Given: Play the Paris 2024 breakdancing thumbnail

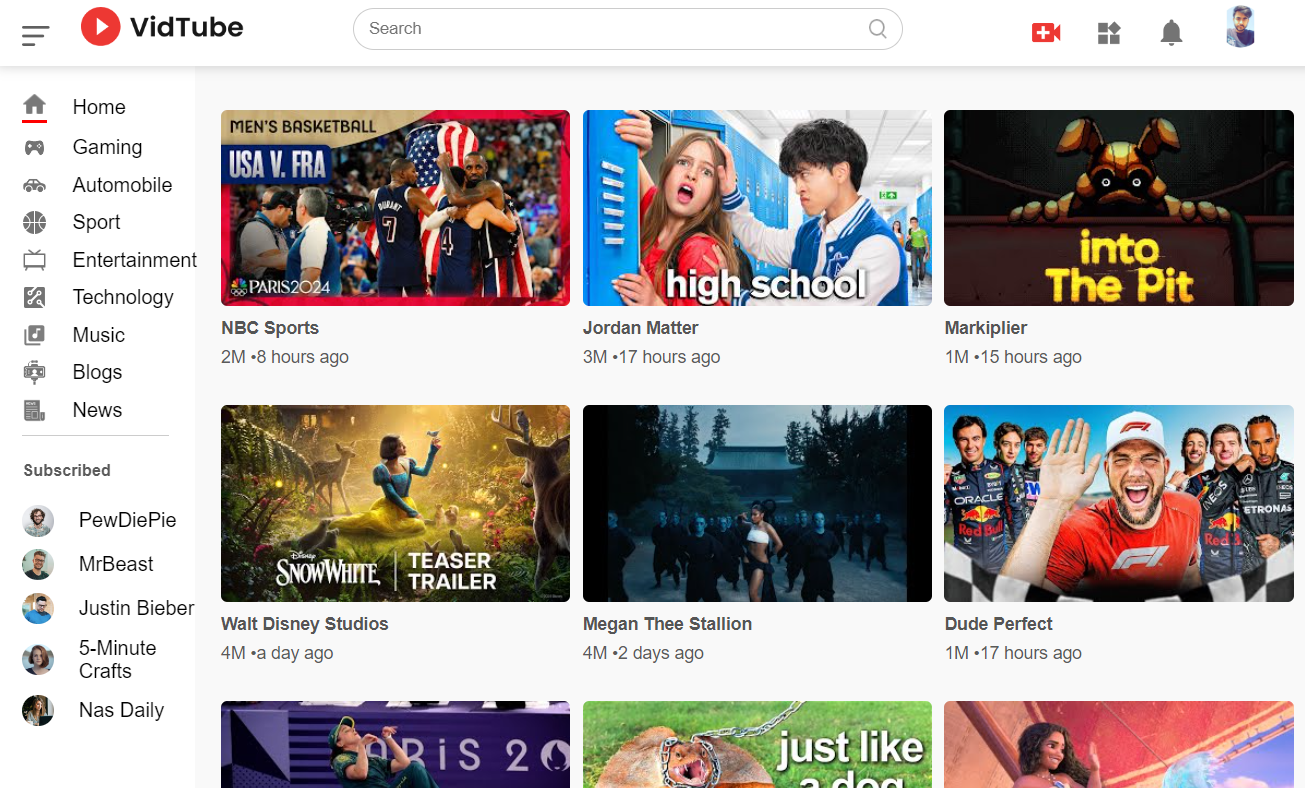Looking at the screenshot, I should (395, 744).
